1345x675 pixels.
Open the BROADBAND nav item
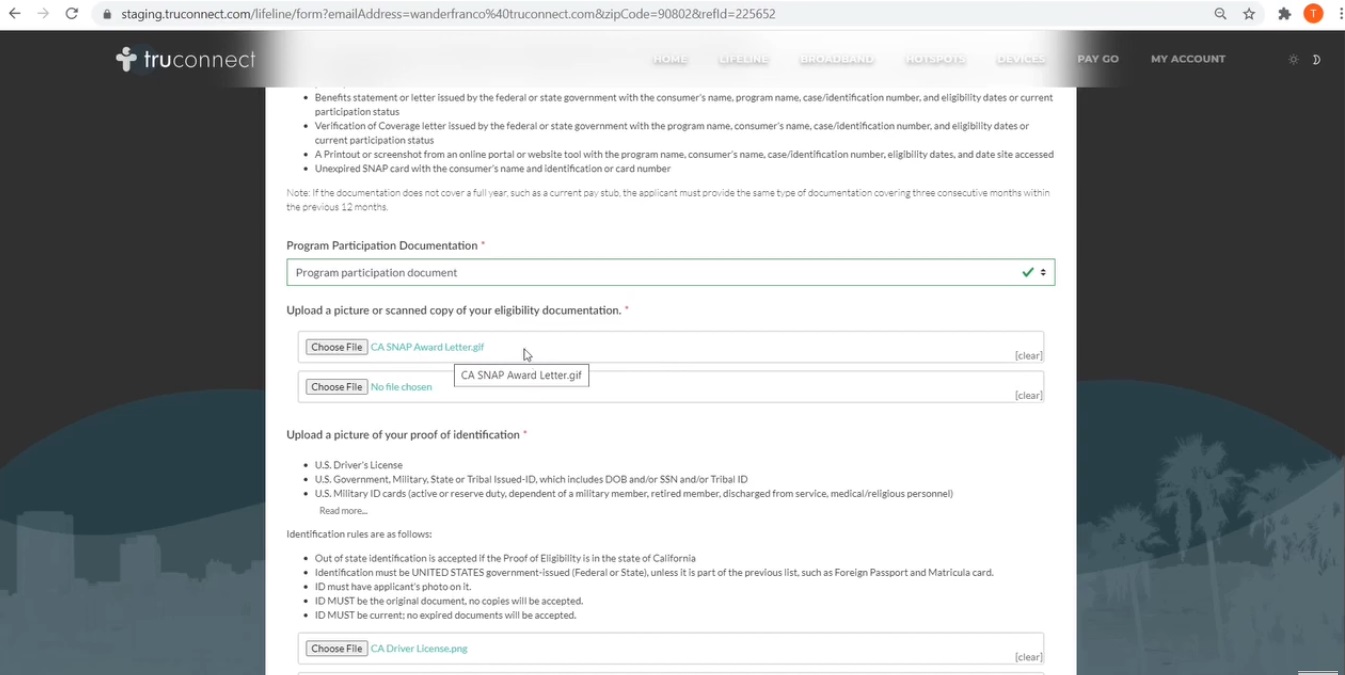(x=837, y=59)
